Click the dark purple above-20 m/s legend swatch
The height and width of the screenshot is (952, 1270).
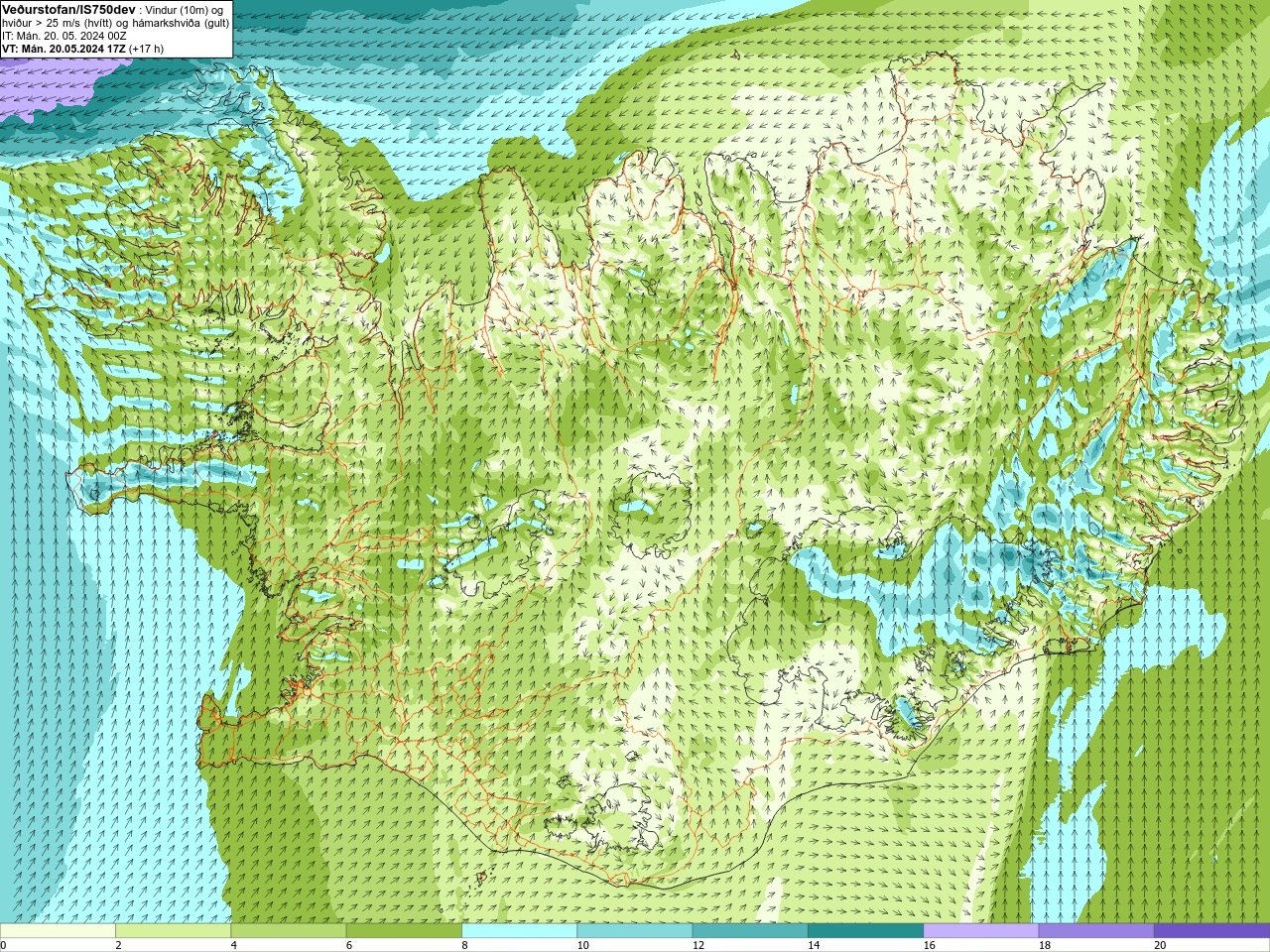[1211, 931]
